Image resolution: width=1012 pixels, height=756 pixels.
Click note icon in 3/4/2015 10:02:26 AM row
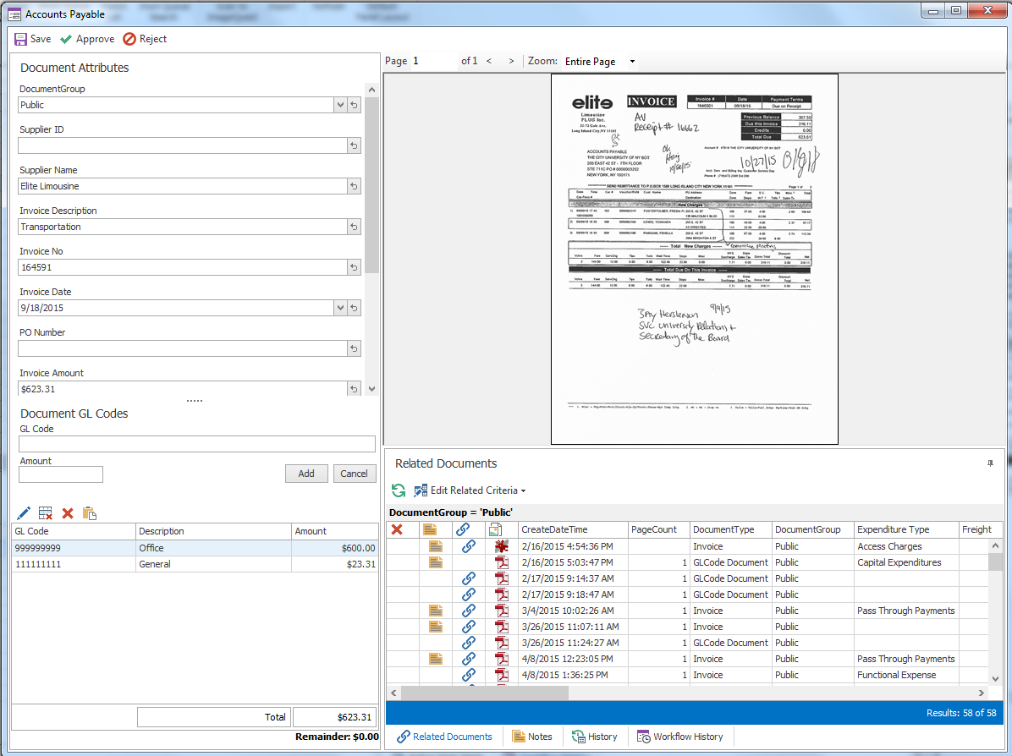pos(436,611)
